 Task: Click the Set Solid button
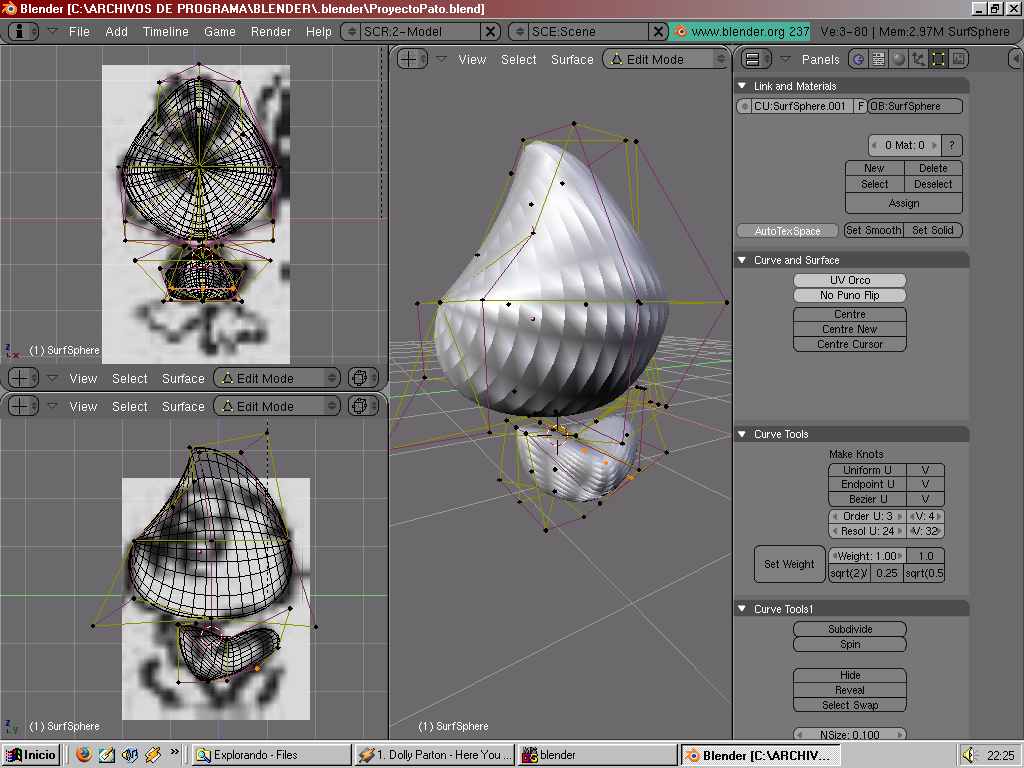click(x=933, y=231)
